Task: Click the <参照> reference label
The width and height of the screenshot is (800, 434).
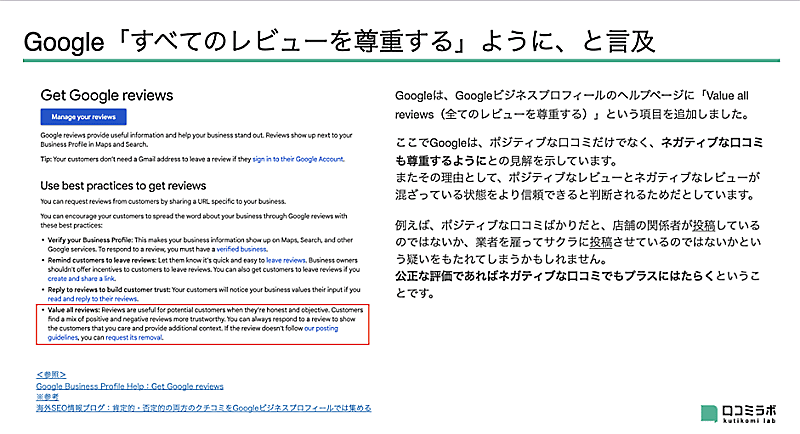Action: [51, 374]
